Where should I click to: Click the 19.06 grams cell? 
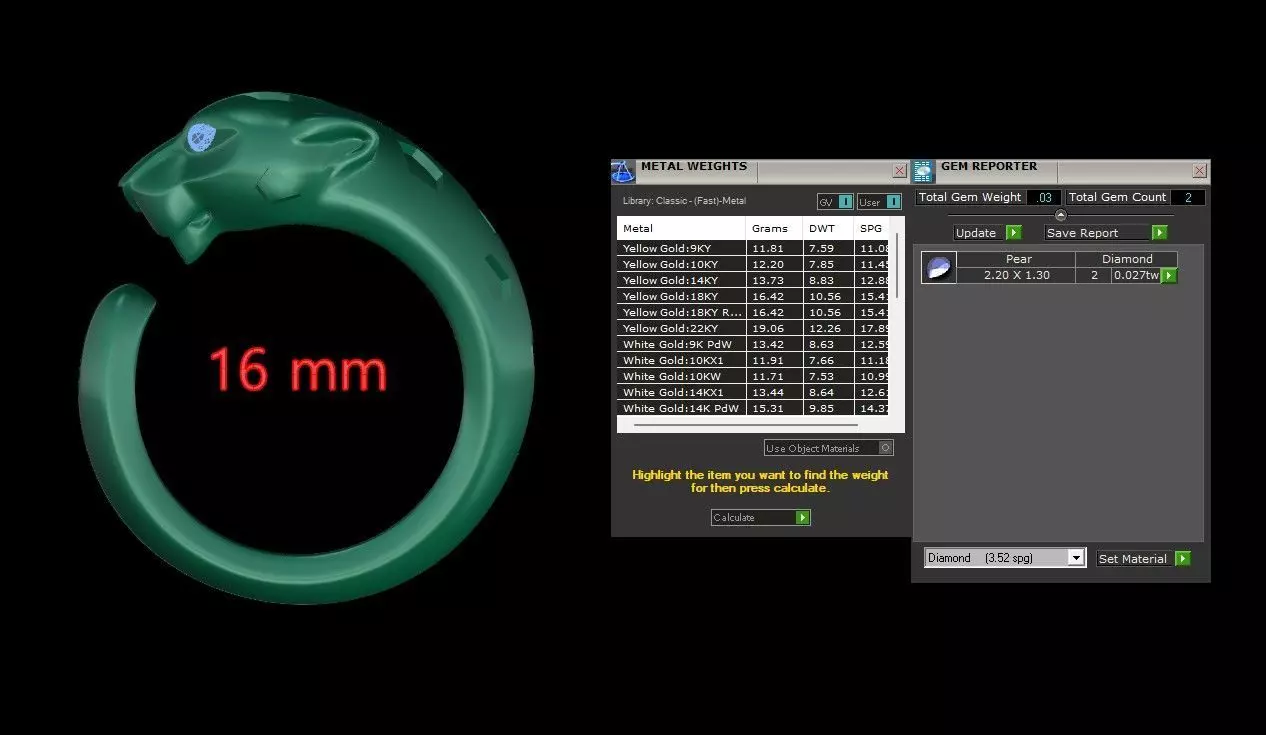point(775,328)
